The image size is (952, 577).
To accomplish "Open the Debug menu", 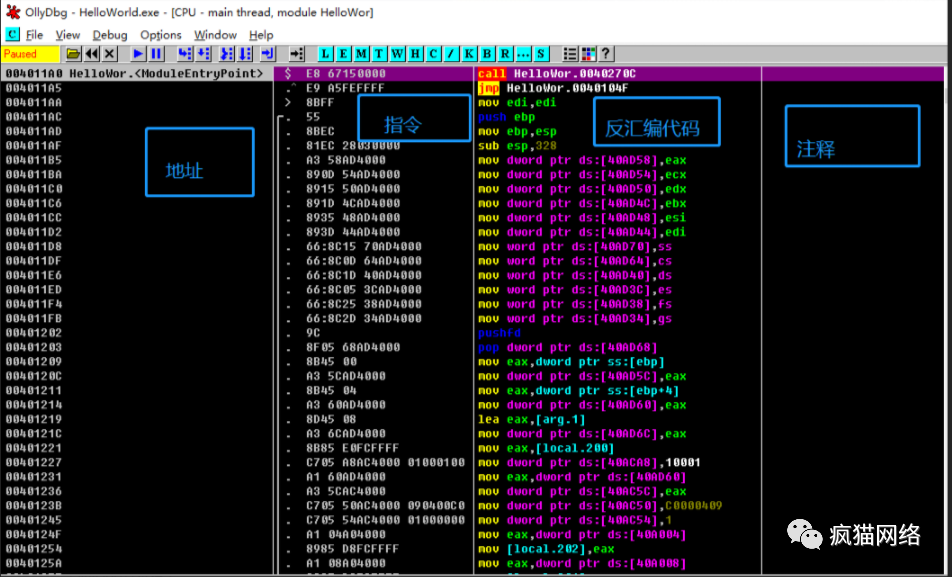I will pos(110,35).
